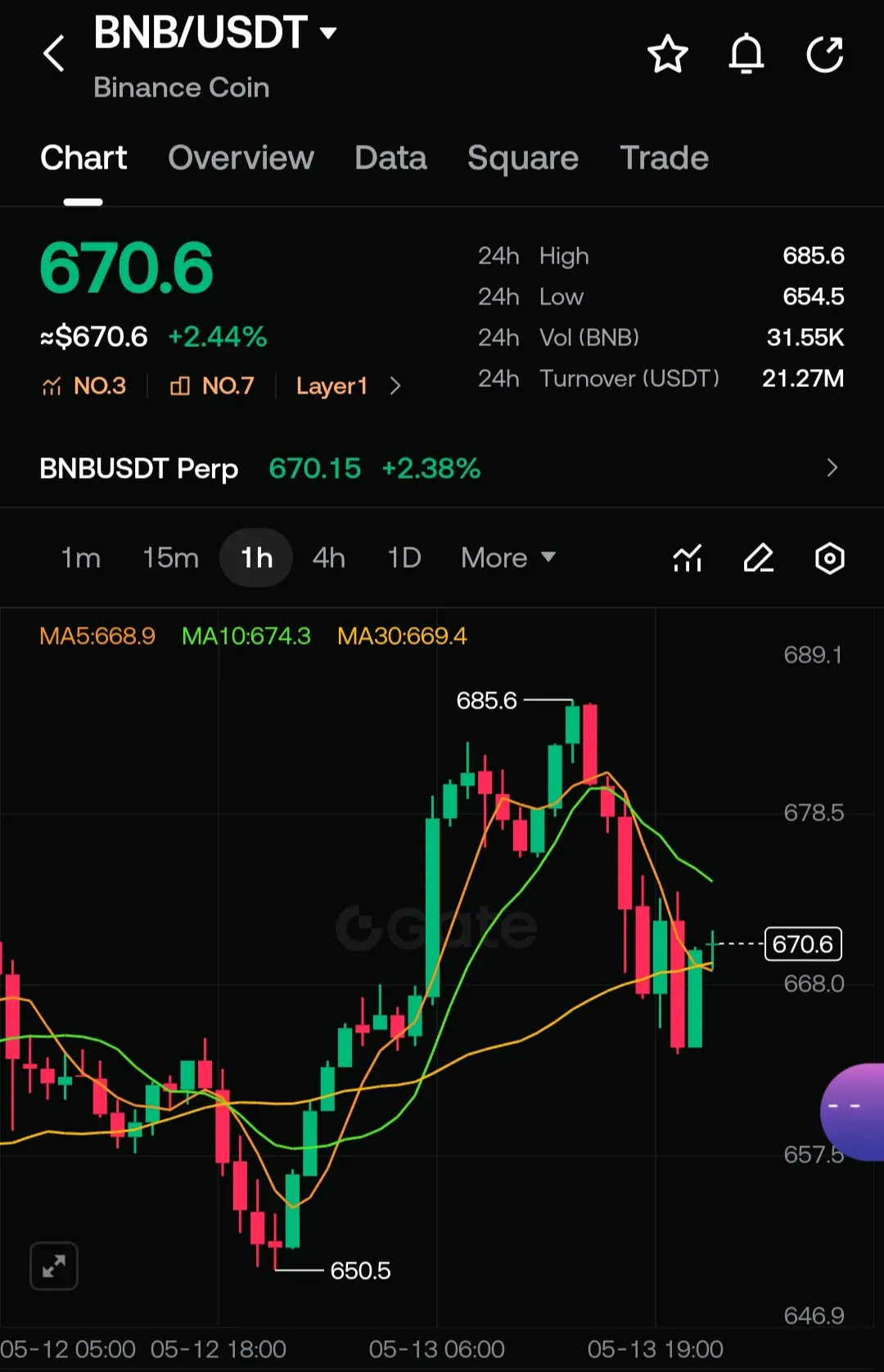Open the More timeframes dropdown
884x1372 pixels.
[x=508, y=558]
